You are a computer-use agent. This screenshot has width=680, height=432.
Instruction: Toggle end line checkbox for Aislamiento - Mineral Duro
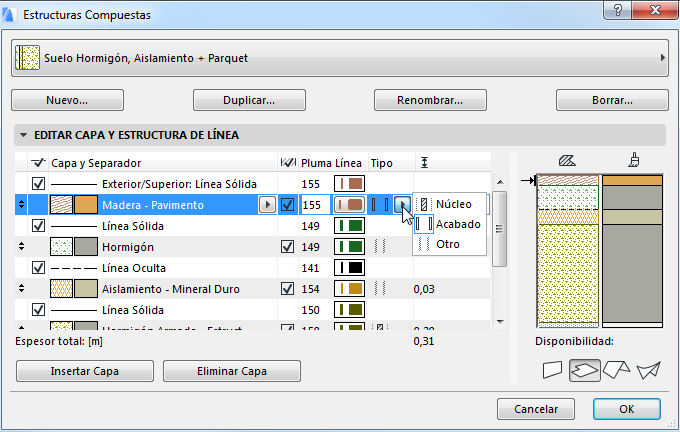288,289
